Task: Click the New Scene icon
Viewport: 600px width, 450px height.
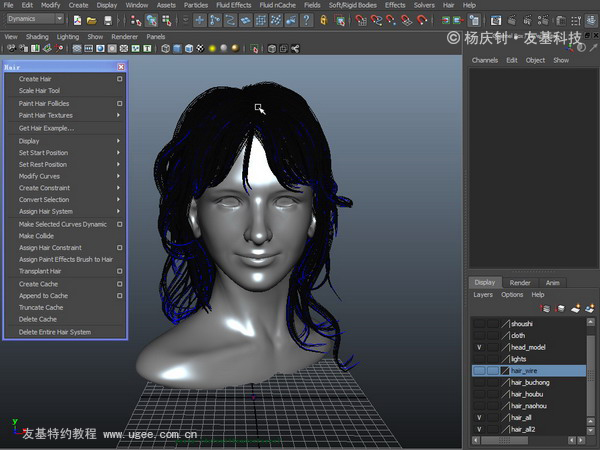Action: click(77, 20)
